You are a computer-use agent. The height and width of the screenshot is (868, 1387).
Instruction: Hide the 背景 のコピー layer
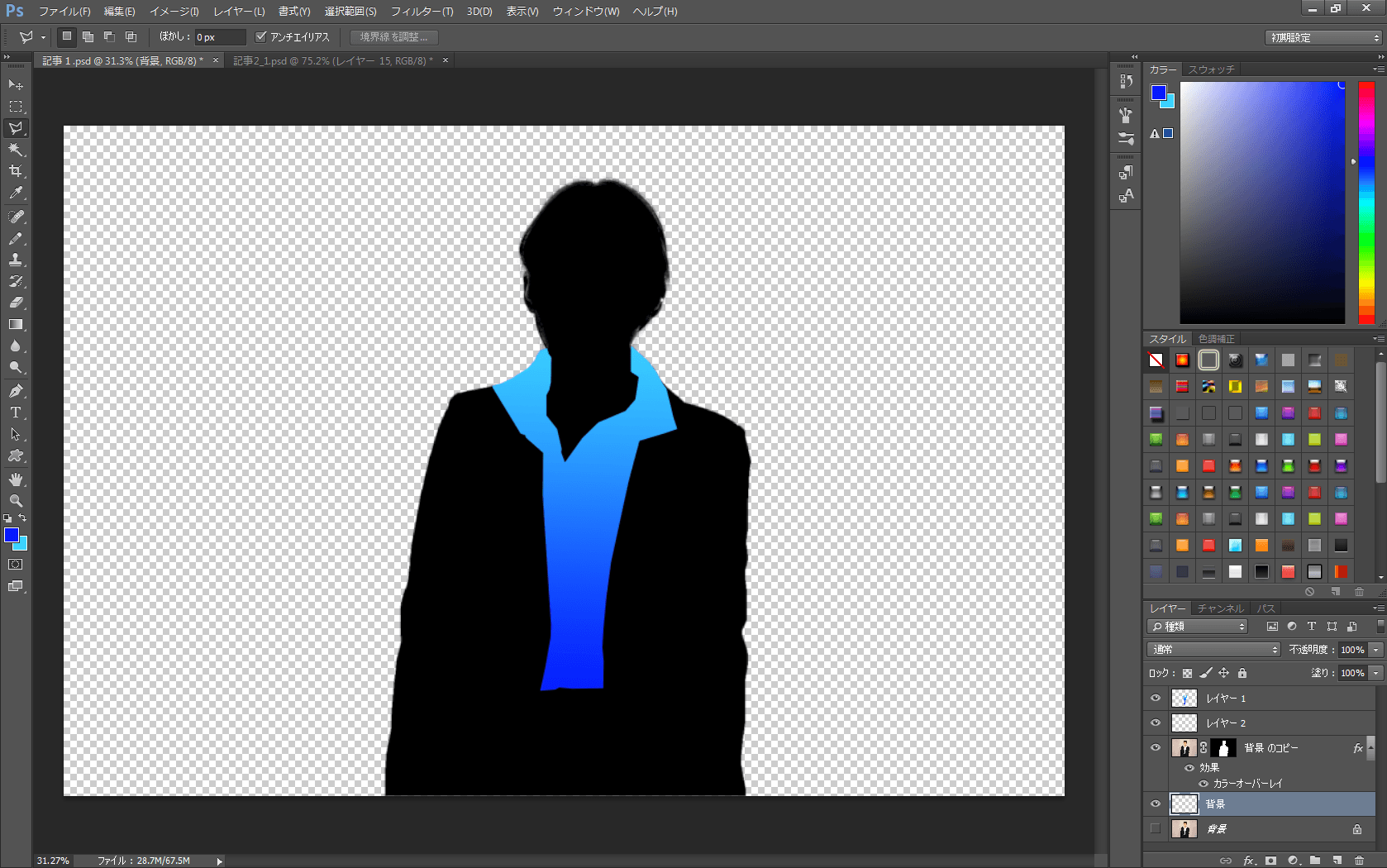[x=1156, y=748]
